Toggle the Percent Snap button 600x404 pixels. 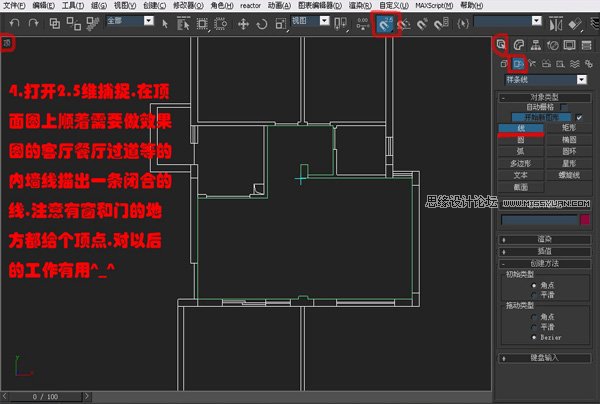click(x=422, y=24)
